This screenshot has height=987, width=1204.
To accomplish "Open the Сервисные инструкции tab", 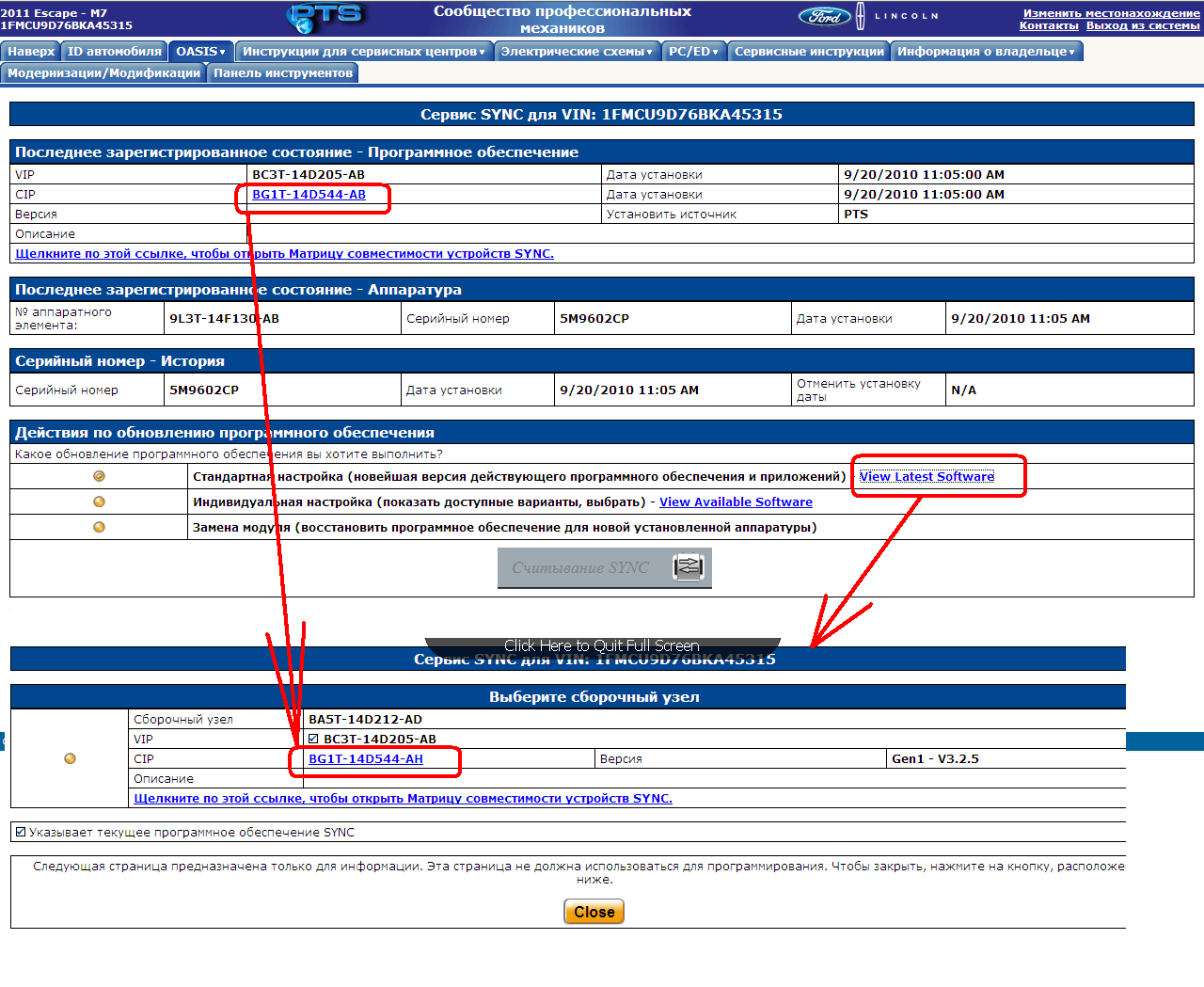I will pyautogui.click(x=809, y=52).
